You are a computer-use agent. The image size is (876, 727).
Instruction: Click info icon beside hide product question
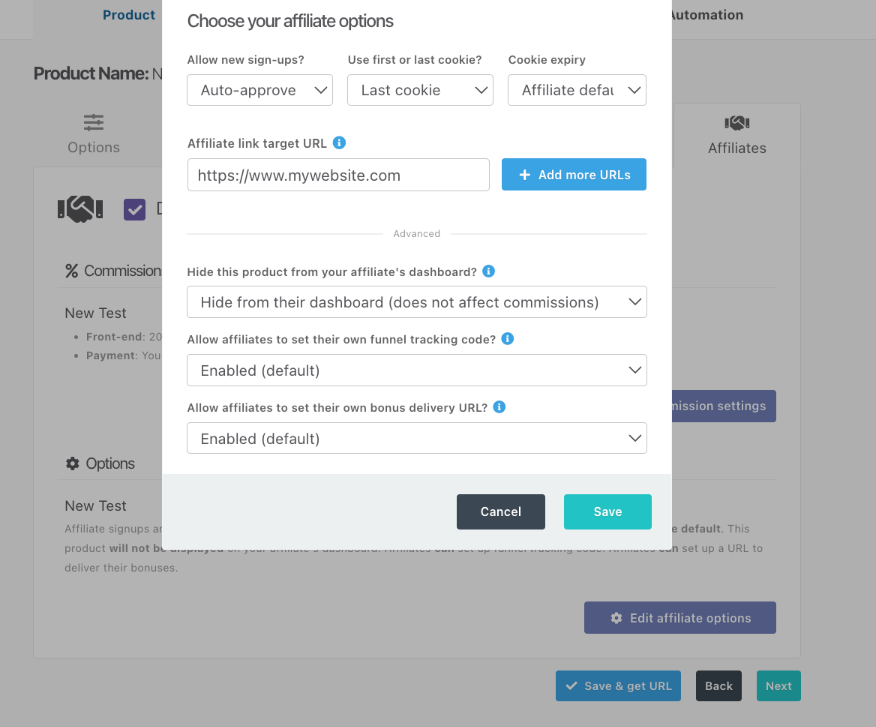[488, 271]
